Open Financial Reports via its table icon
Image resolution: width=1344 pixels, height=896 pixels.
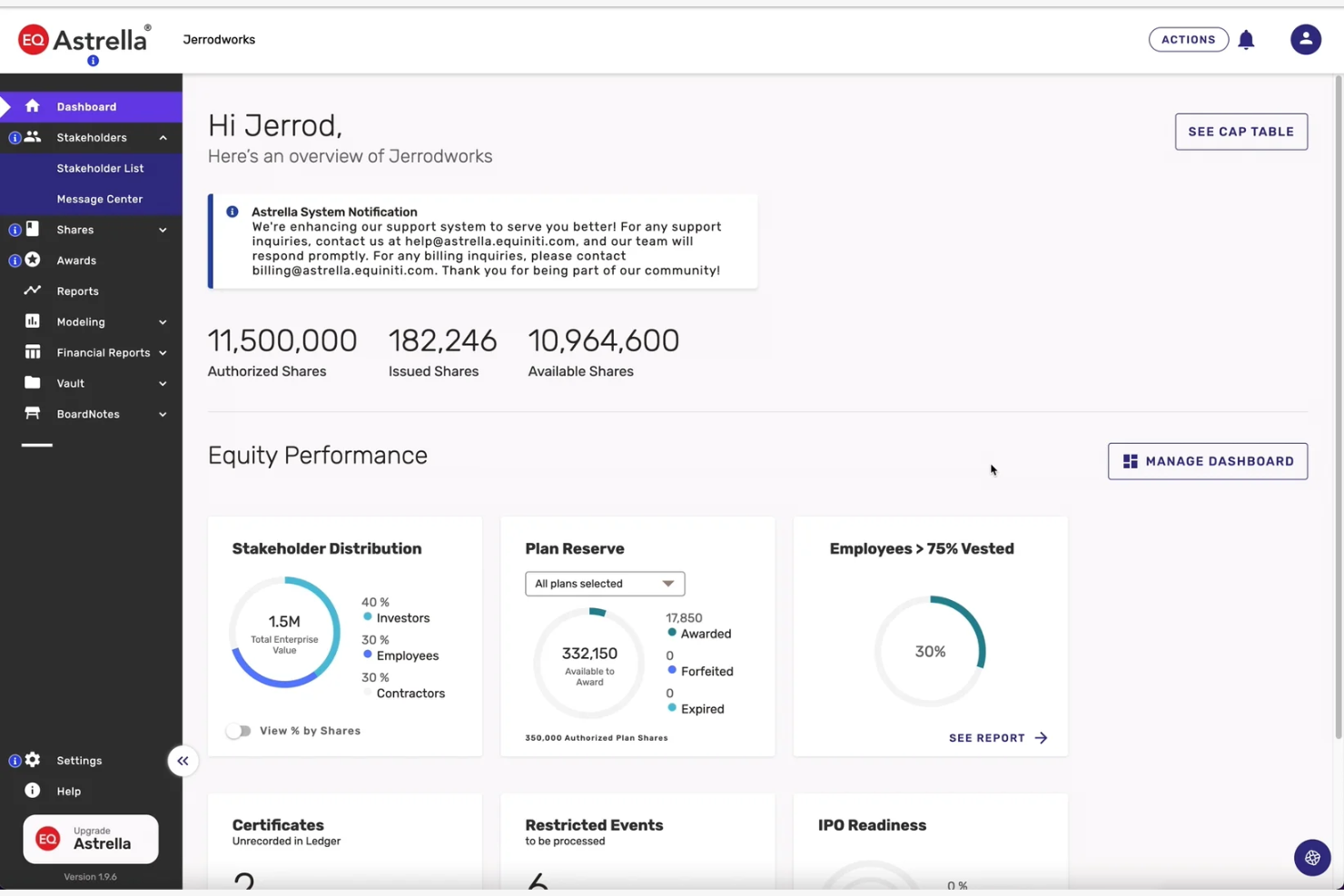[33, 352]
